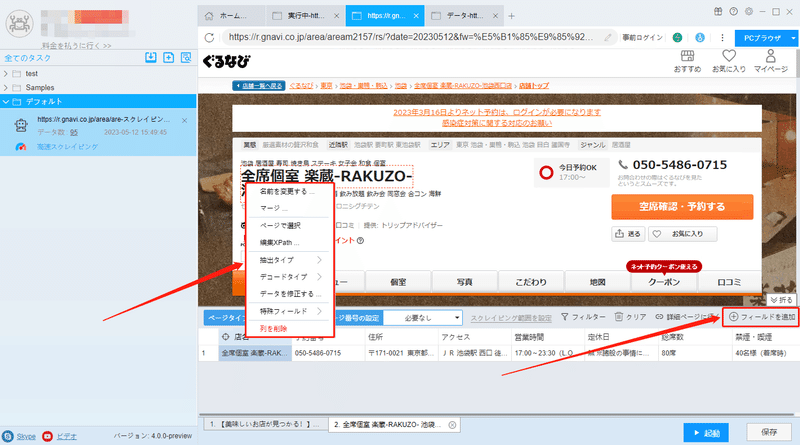
Task: Click the ぐるなび logo
Action: [227, 62]
